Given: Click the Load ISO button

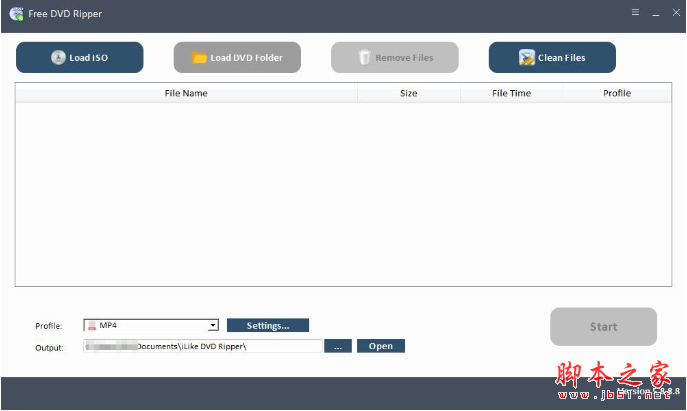Looking at the screenshot, I should (x=80, y=57).
